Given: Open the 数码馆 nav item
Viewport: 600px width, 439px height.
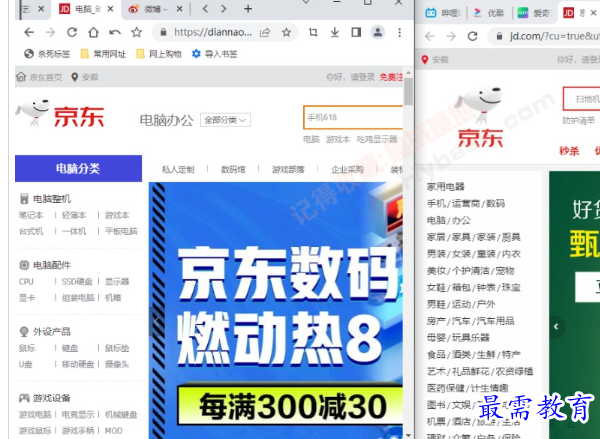Looking at the screenshot, I should pos(233,170).
